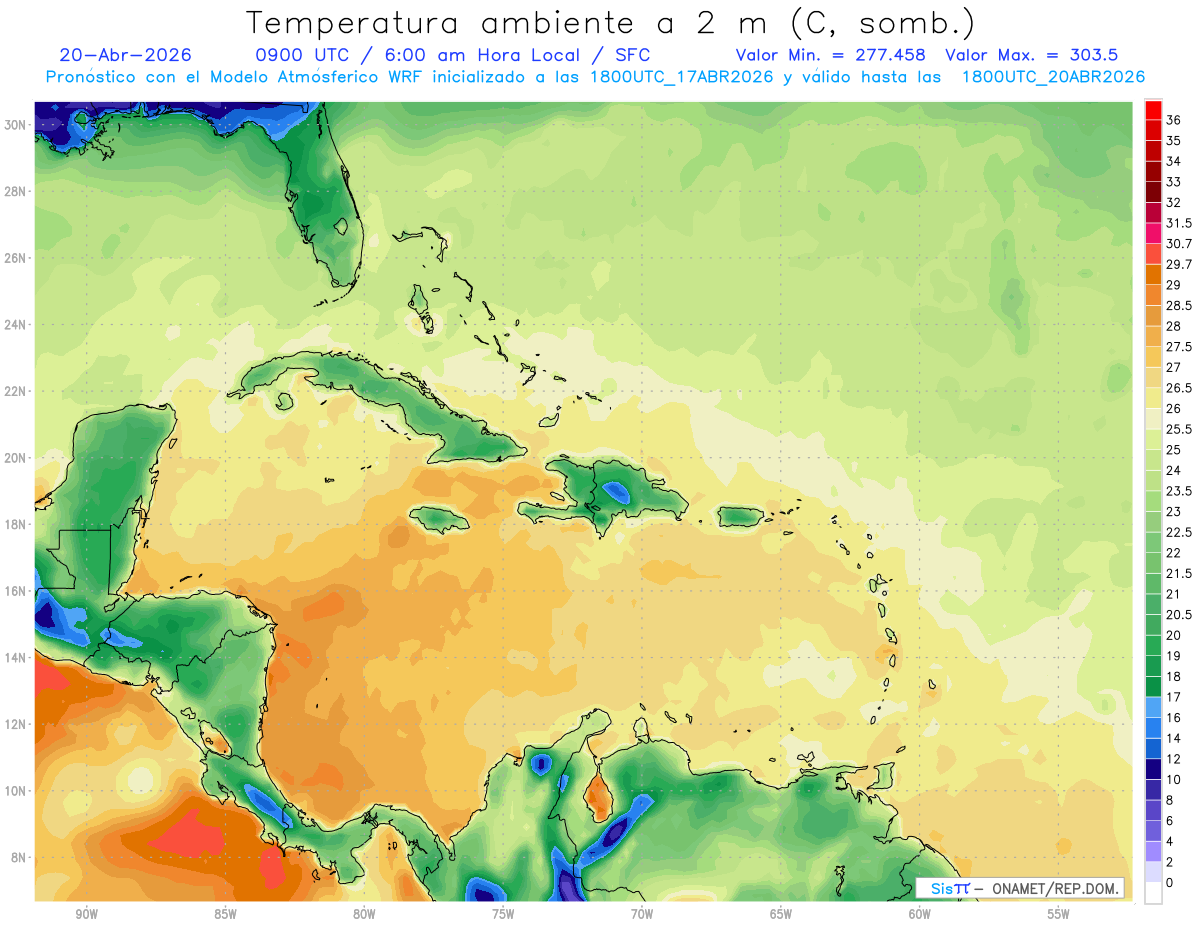Click the Valor Min. = 277.458 text
1200x927 pixels.
click(830, 55)
